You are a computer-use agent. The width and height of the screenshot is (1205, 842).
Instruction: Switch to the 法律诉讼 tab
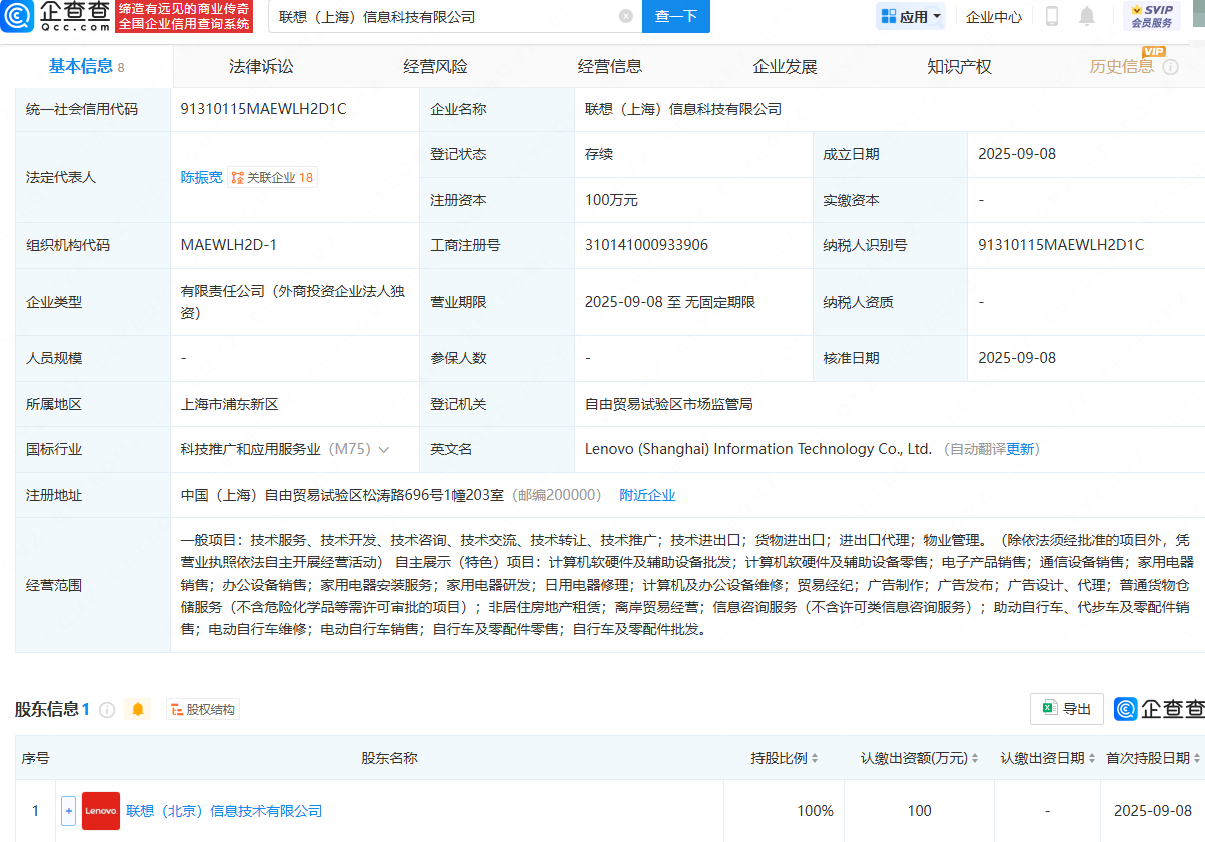[261, 67]
